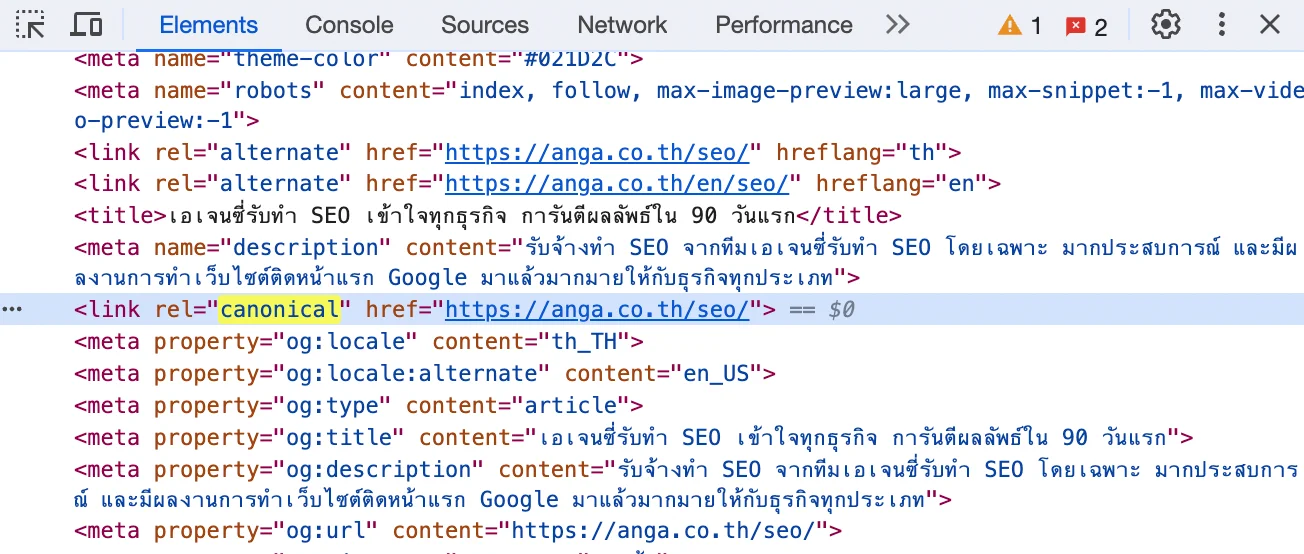This screenshot has width=1304, height=554.
Task: Click the warnings count badge showing 1
Action: (1019, 26)
